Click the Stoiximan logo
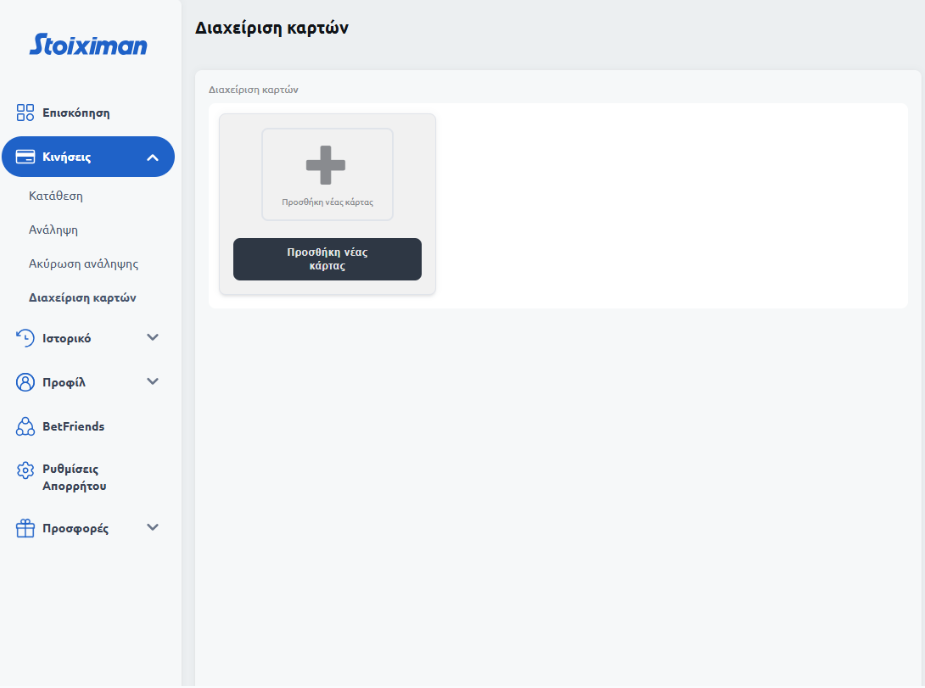Viewport: 925px width, 688px height. tap(88, 45)
